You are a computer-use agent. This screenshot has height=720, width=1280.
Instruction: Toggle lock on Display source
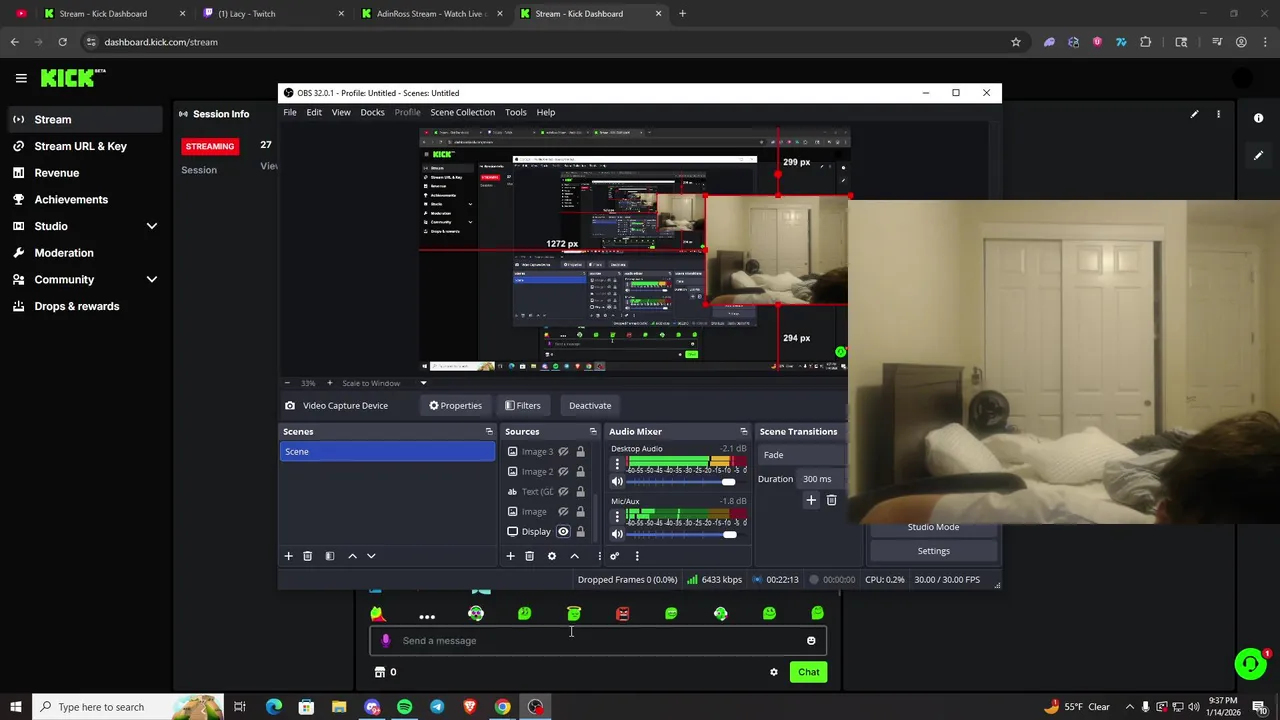[x=580, y=532]
